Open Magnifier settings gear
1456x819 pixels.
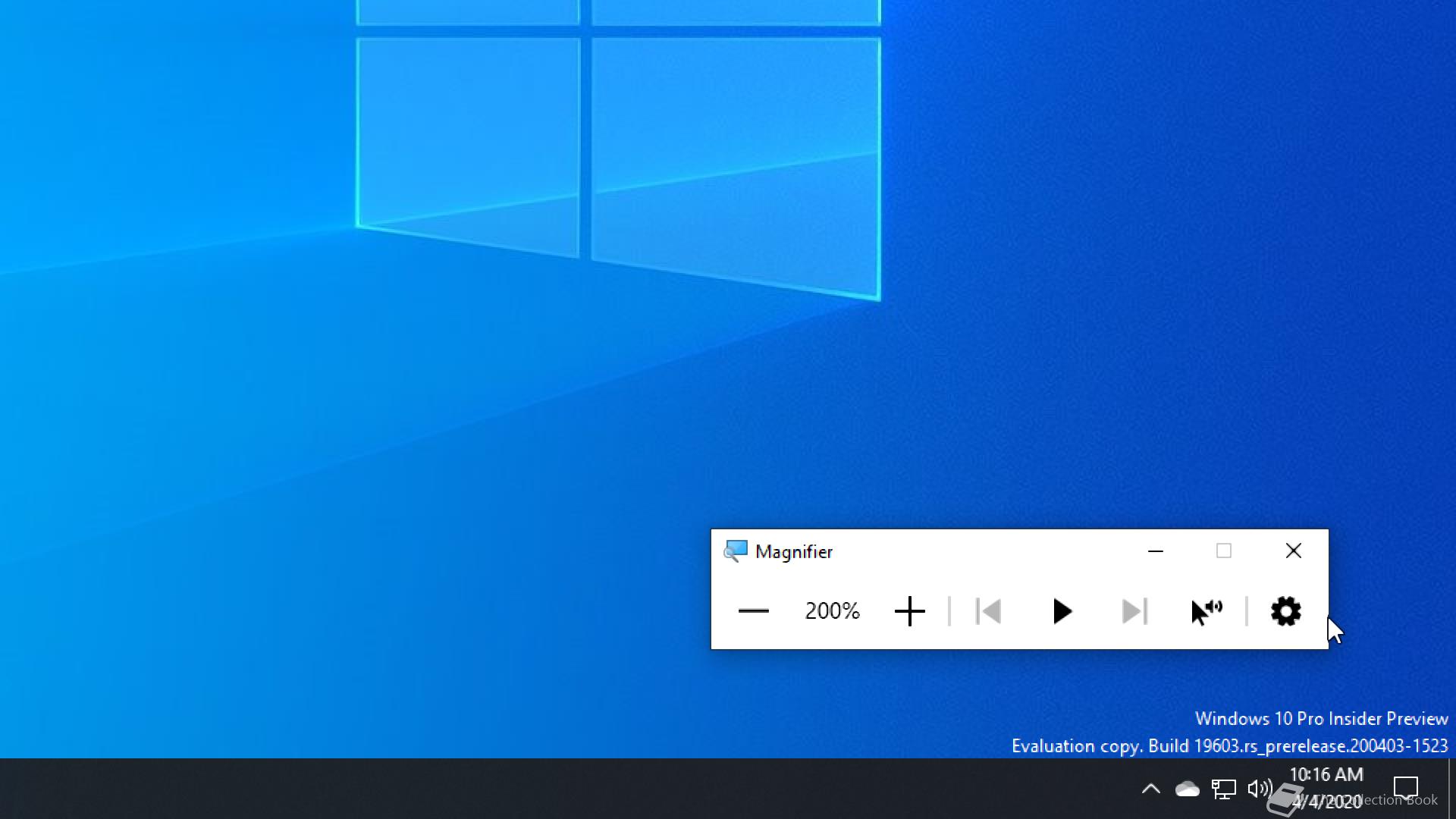(1285, 611)
